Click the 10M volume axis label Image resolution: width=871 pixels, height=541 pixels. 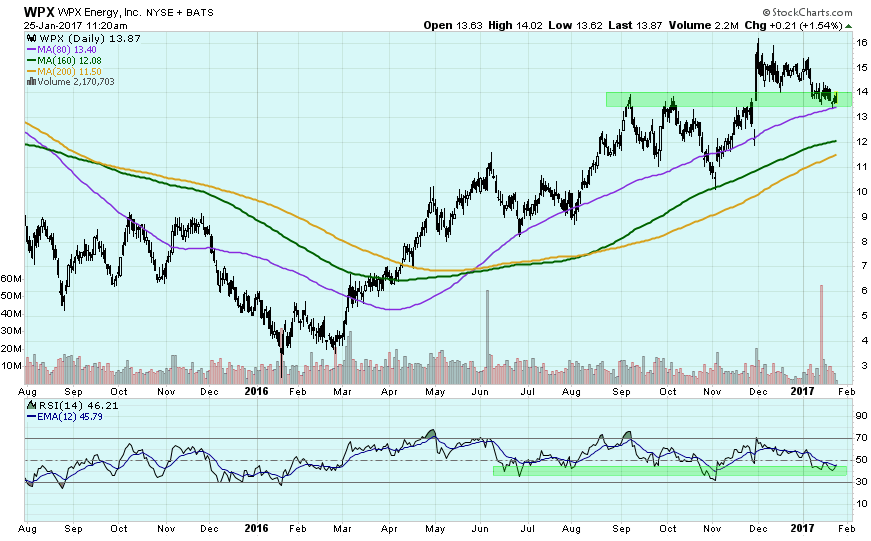11,366
